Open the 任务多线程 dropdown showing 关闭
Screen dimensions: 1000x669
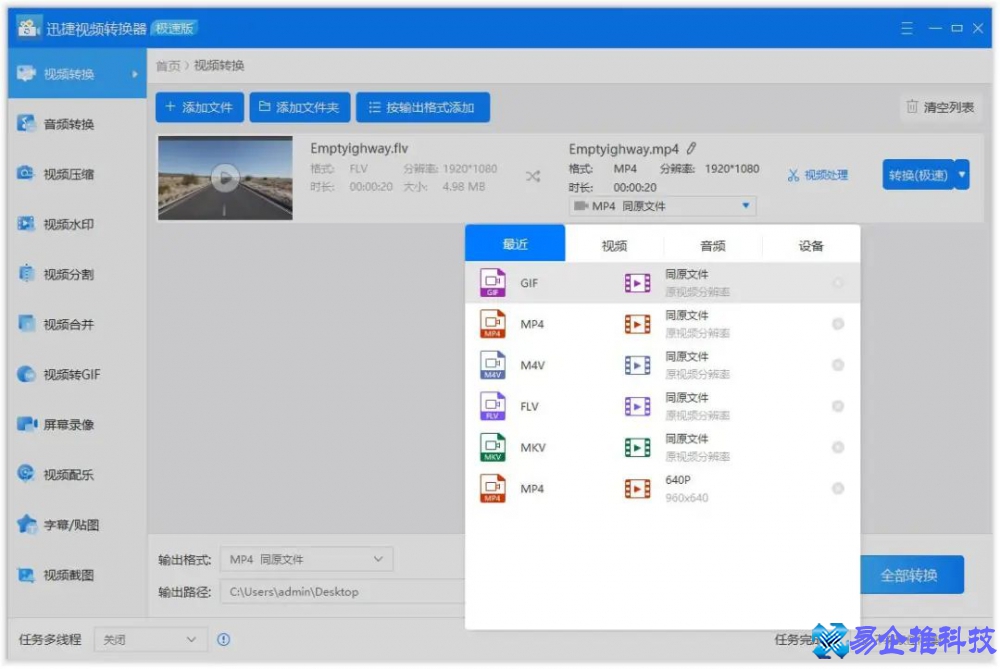(150, 639)
